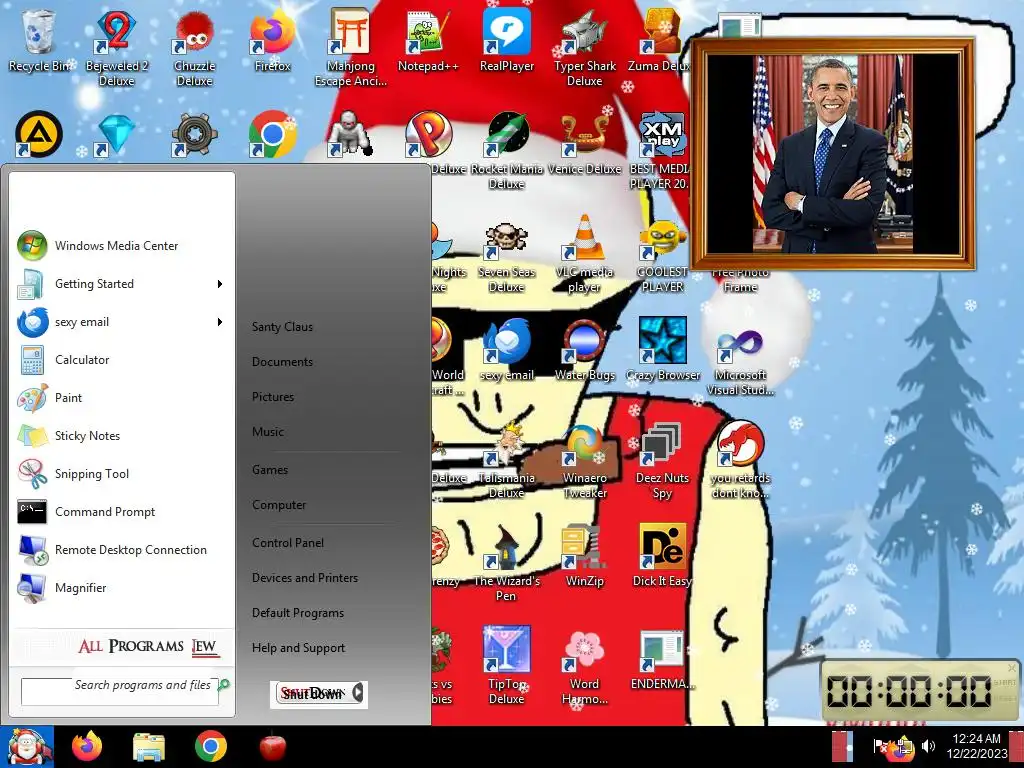Open the taskbar clock and date
Screen dimensions: 1024x768
[x=976, y=746]
